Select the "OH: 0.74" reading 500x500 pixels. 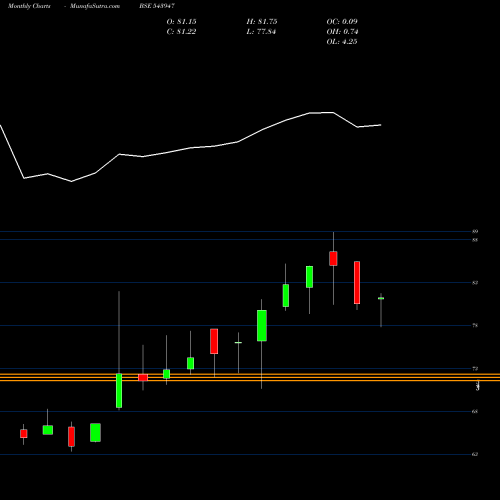coord(342,32)
